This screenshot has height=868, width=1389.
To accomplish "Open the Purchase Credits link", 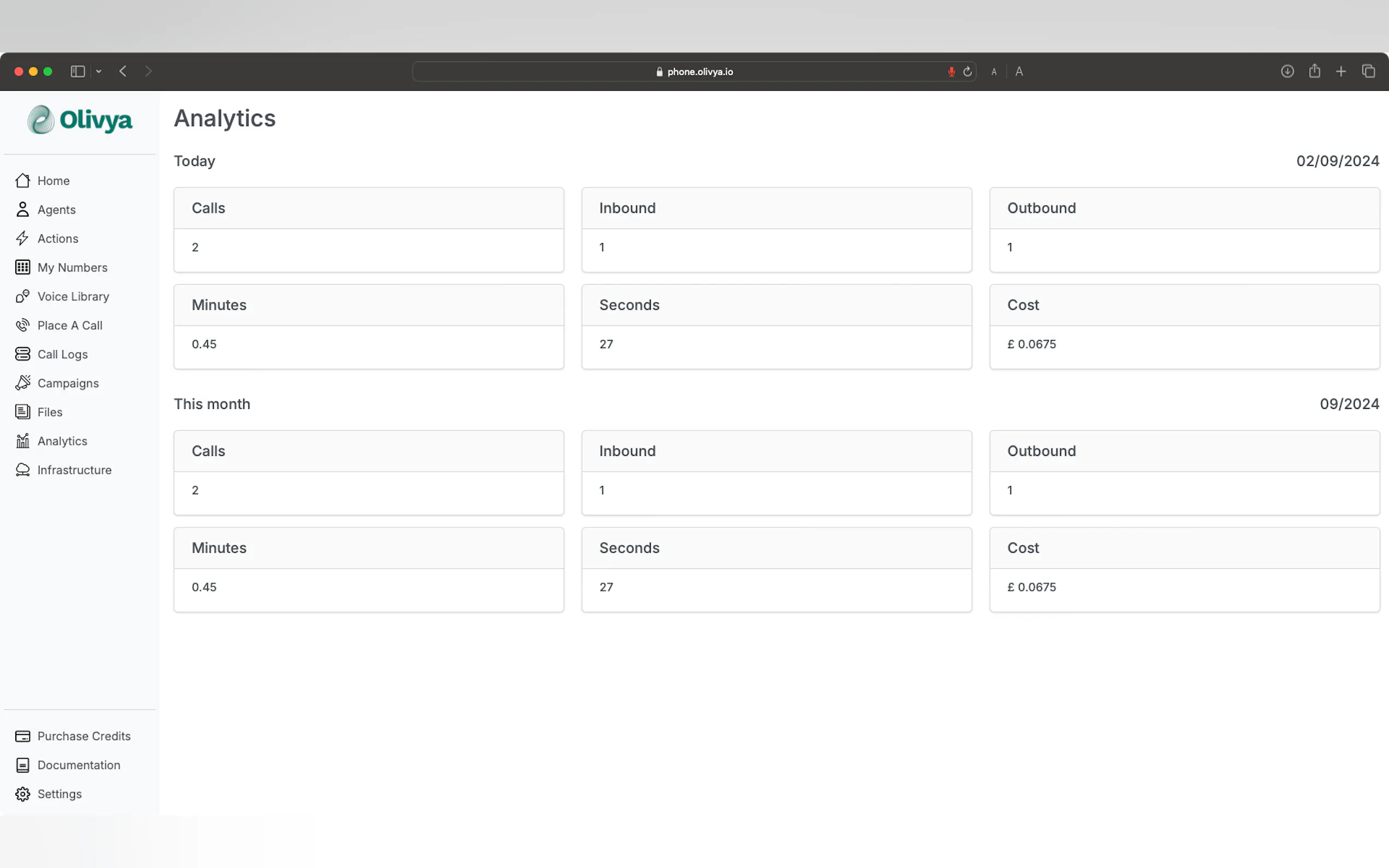I will pos(84,736).
